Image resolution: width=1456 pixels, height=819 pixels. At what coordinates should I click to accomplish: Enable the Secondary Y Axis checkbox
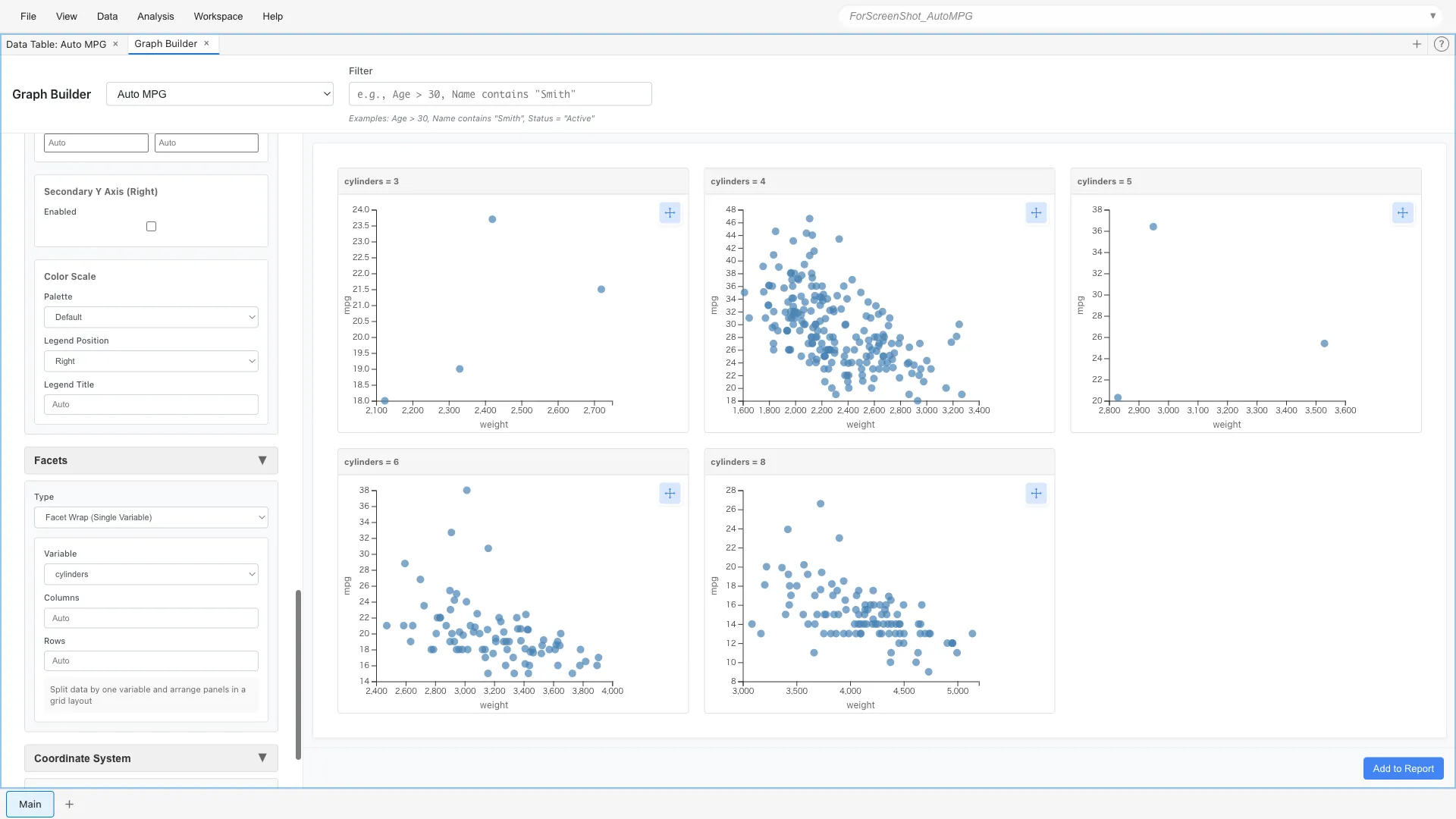151,226
